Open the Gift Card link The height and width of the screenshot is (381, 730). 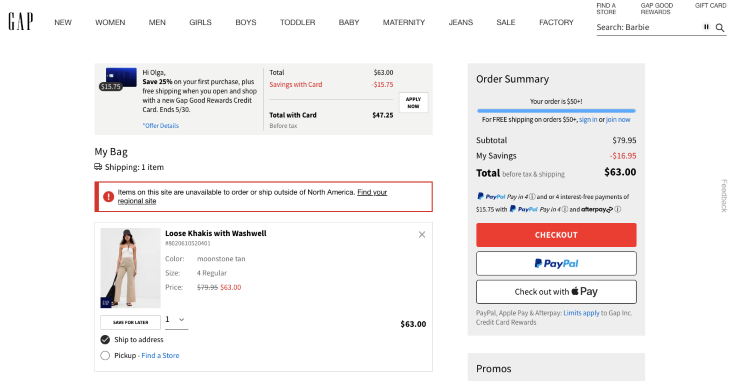710,6
